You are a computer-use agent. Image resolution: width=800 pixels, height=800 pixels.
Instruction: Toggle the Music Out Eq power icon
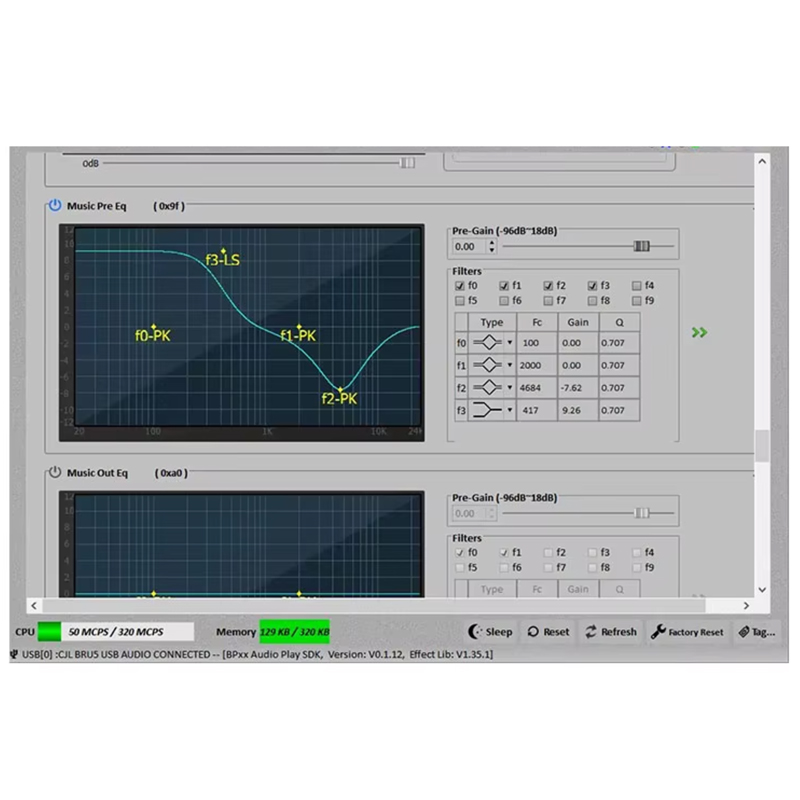point(55,473)
